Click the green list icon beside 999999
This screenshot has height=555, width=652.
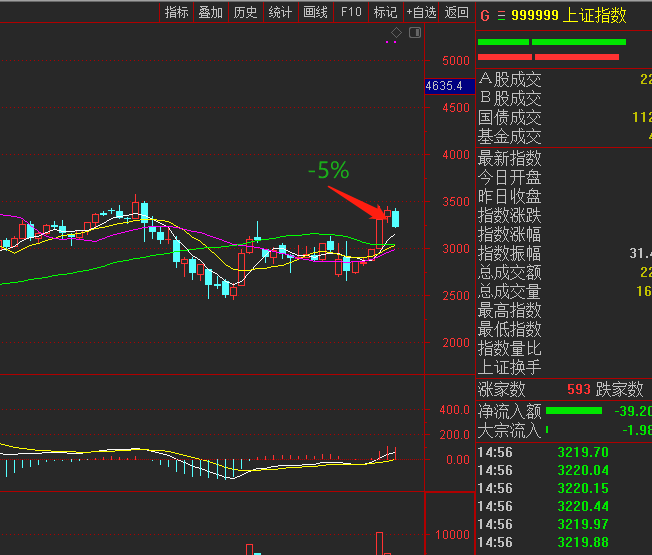tap(499, 15)
